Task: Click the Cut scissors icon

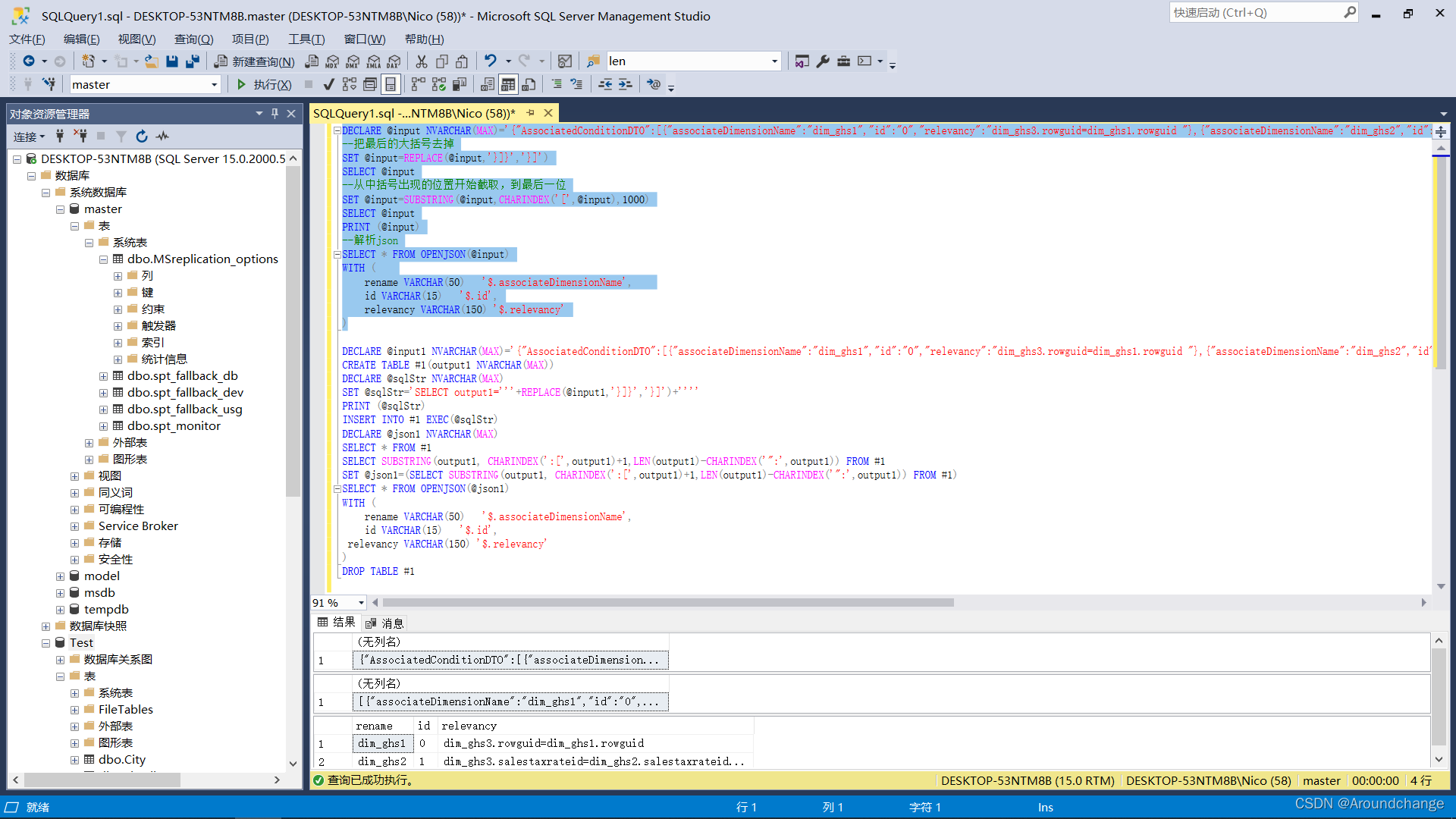Action: [422, 61]
